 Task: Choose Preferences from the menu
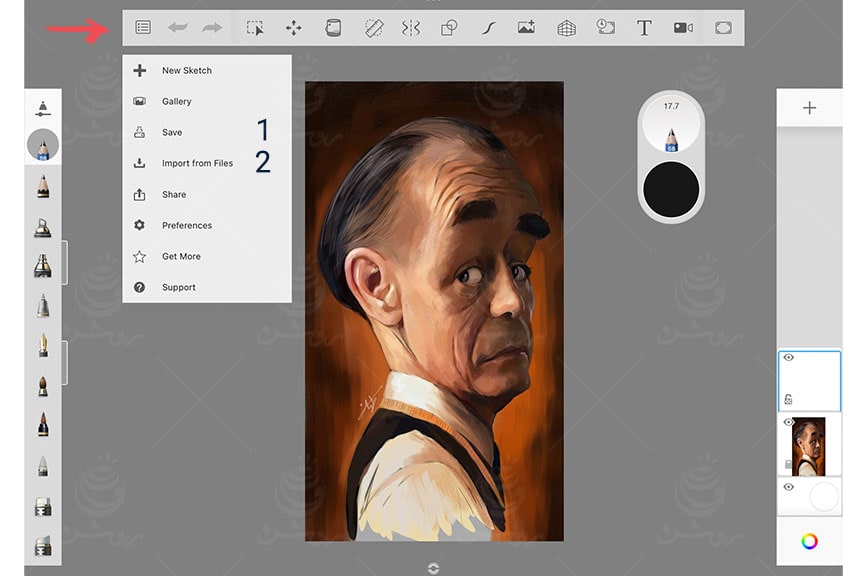[187, 225]
